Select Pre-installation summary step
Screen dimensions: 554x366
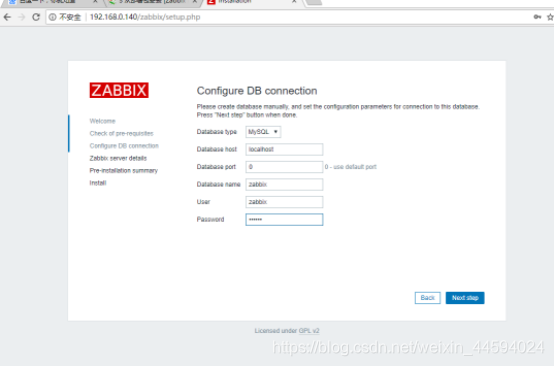click(x=124, y=171)
